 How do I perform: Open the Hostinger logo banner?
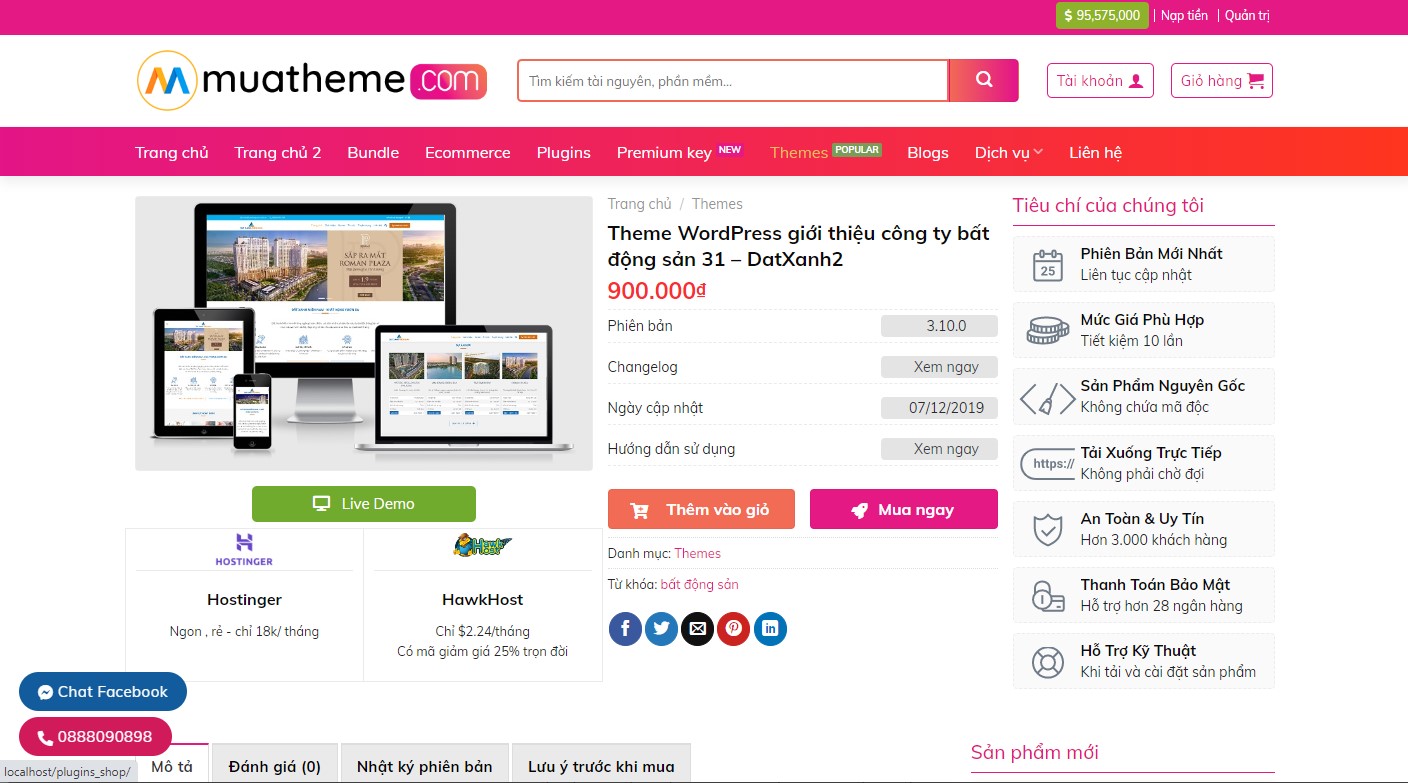244,549
